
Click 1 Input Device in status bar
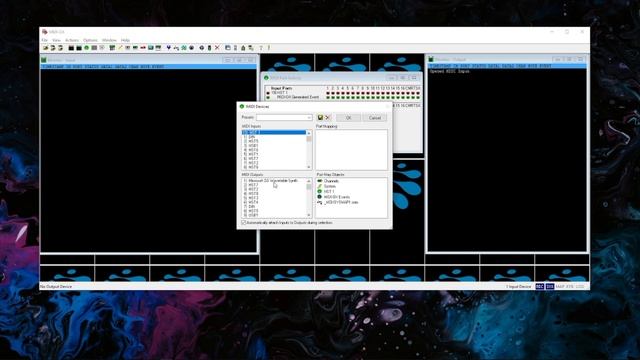point(519,287)
